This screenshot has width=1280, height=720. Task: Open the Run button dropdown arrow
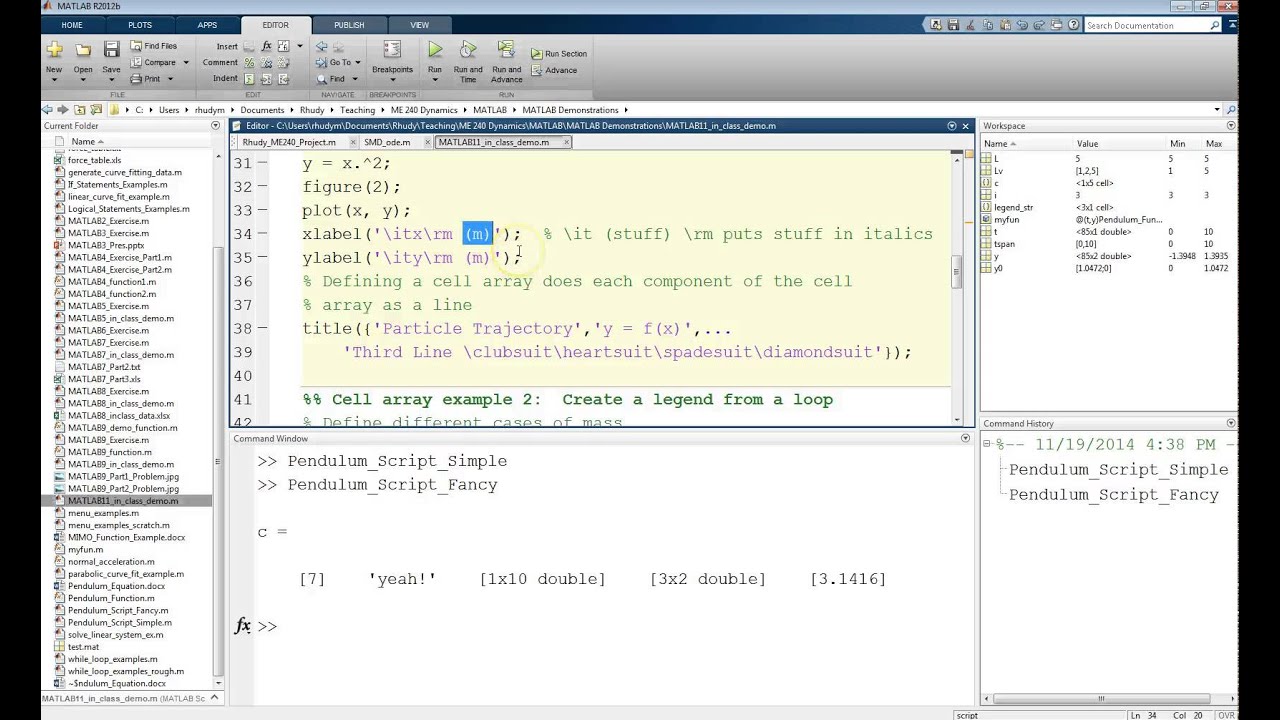click(435, 80)
